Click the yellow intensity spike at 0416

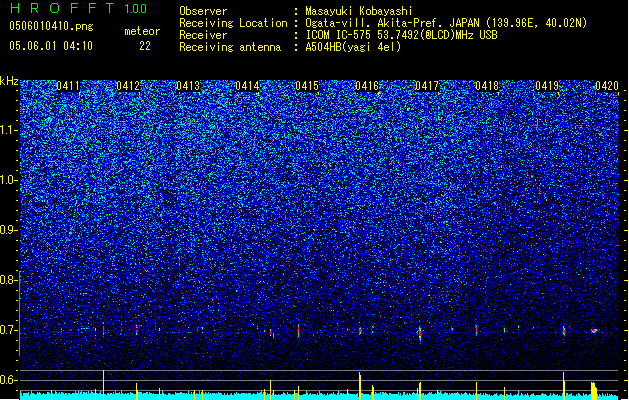360,386
